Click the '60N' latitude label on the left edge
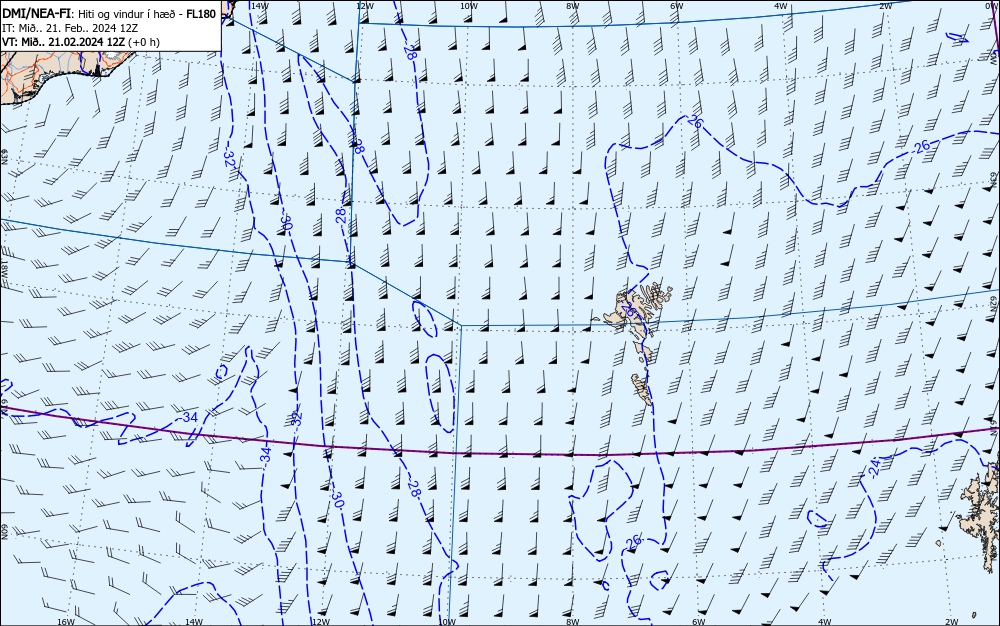This screenshot has height=626, width=1000. [x=4, y=532]
